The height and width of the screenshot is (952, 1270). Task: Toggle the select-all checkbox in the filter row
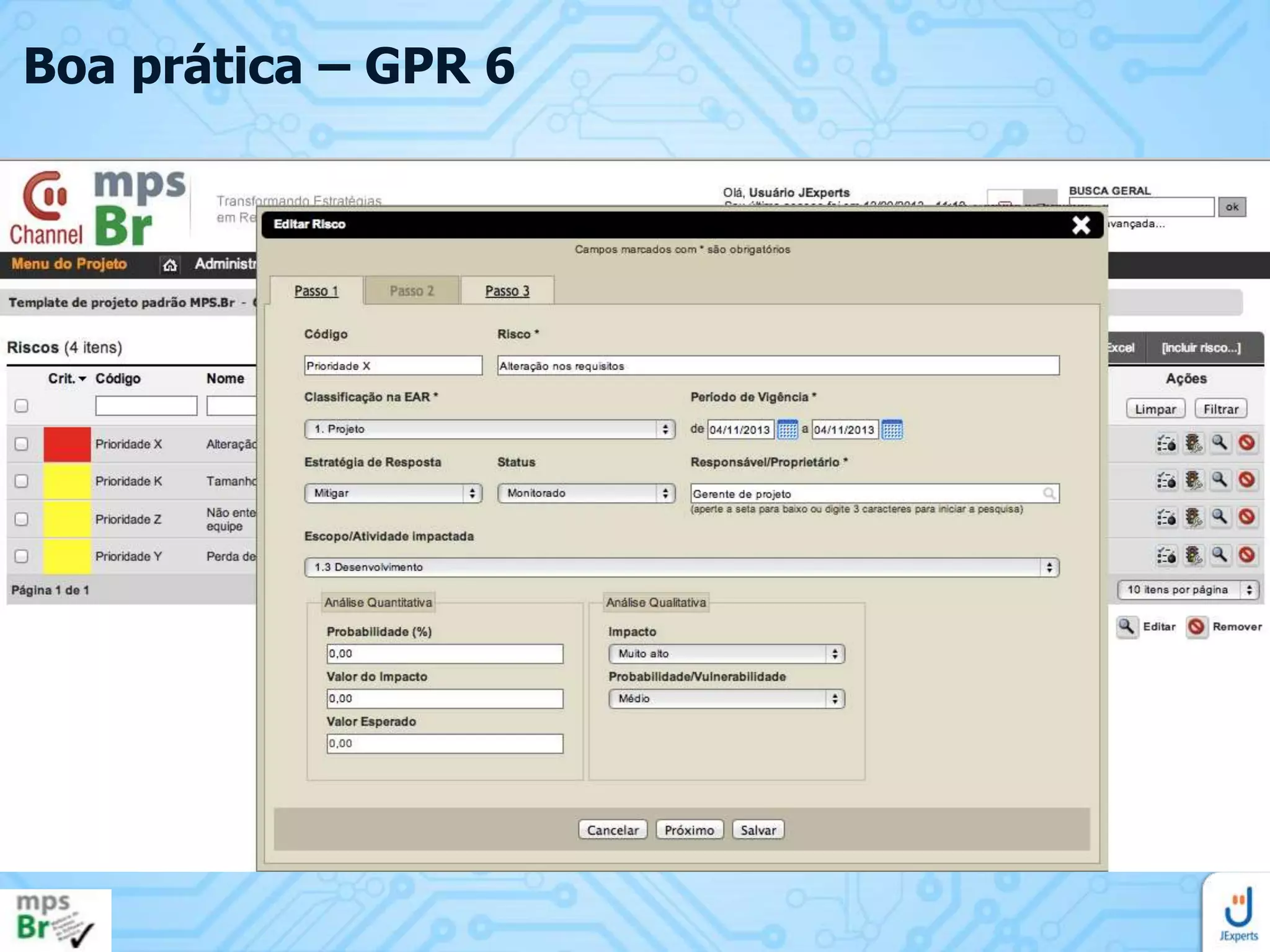22,406
